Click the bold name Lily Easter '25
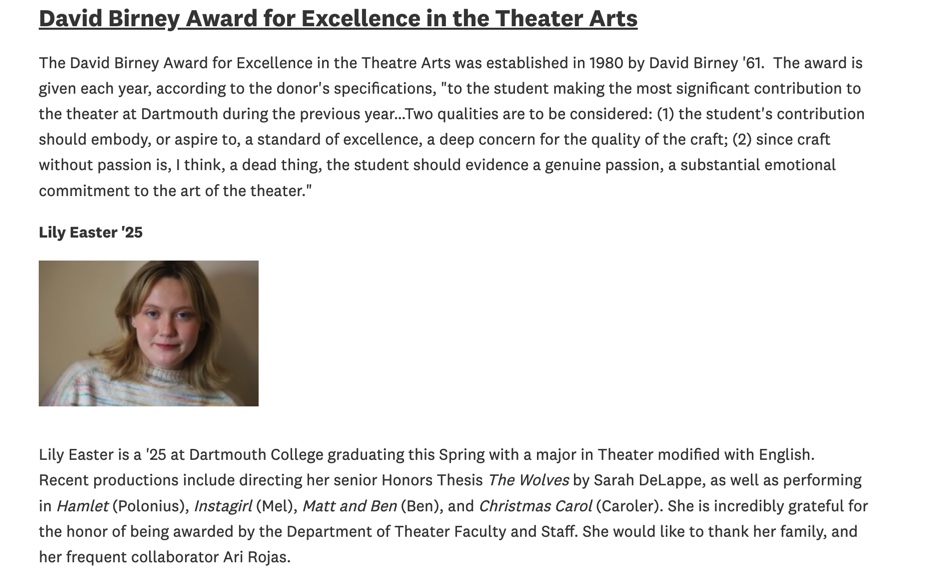 91,232
